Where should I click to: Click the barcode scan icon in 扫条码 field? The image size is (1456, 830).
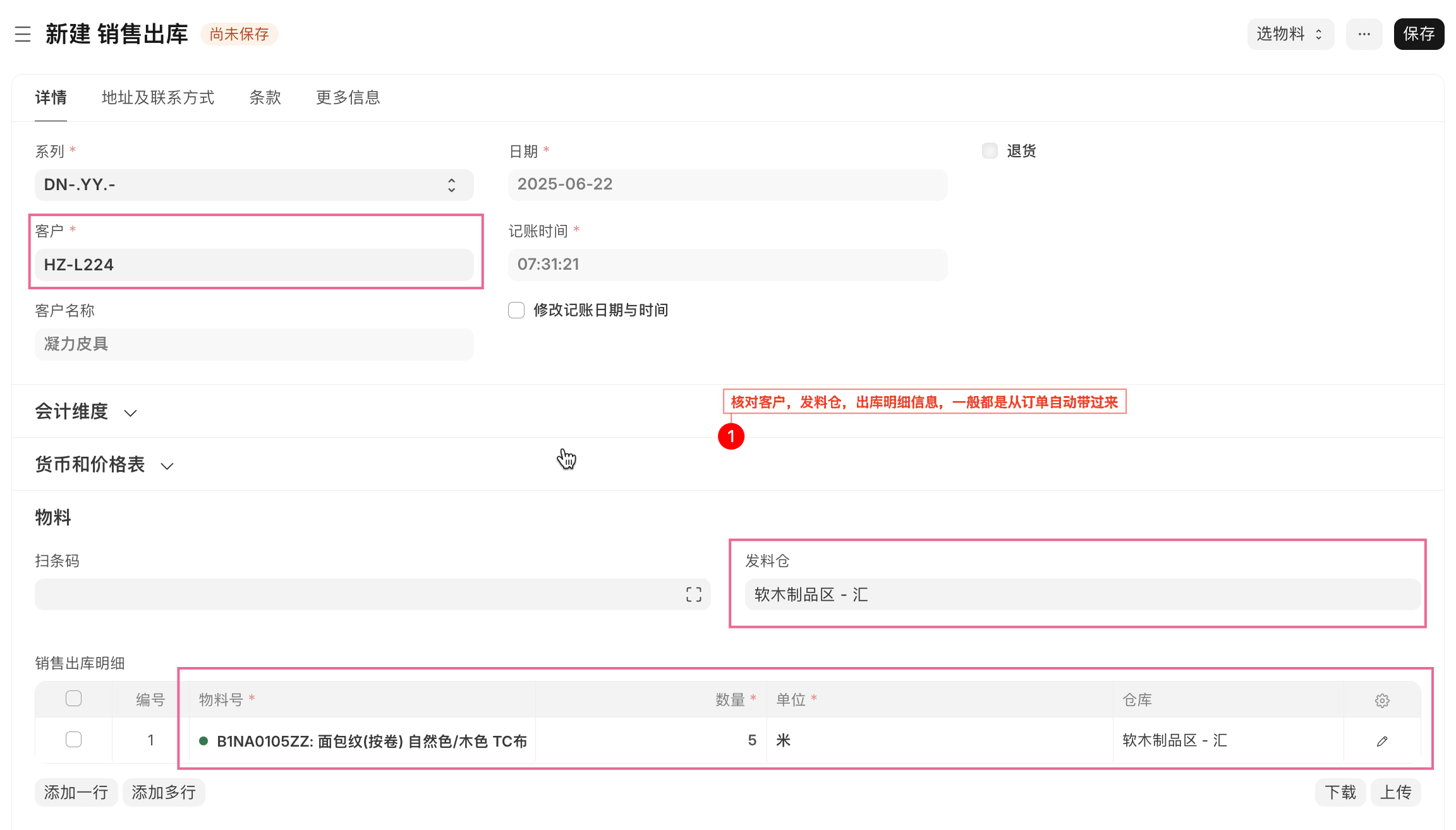(x=693, y=594)
